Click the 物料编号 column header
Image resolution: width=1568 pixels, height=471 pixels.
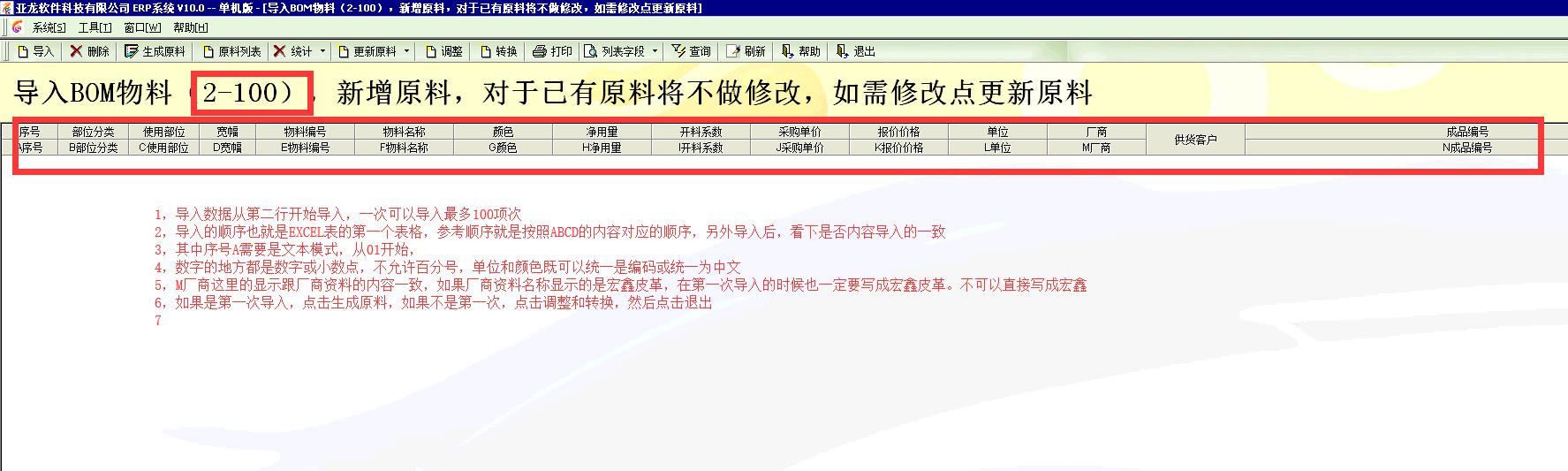point(305,132)
